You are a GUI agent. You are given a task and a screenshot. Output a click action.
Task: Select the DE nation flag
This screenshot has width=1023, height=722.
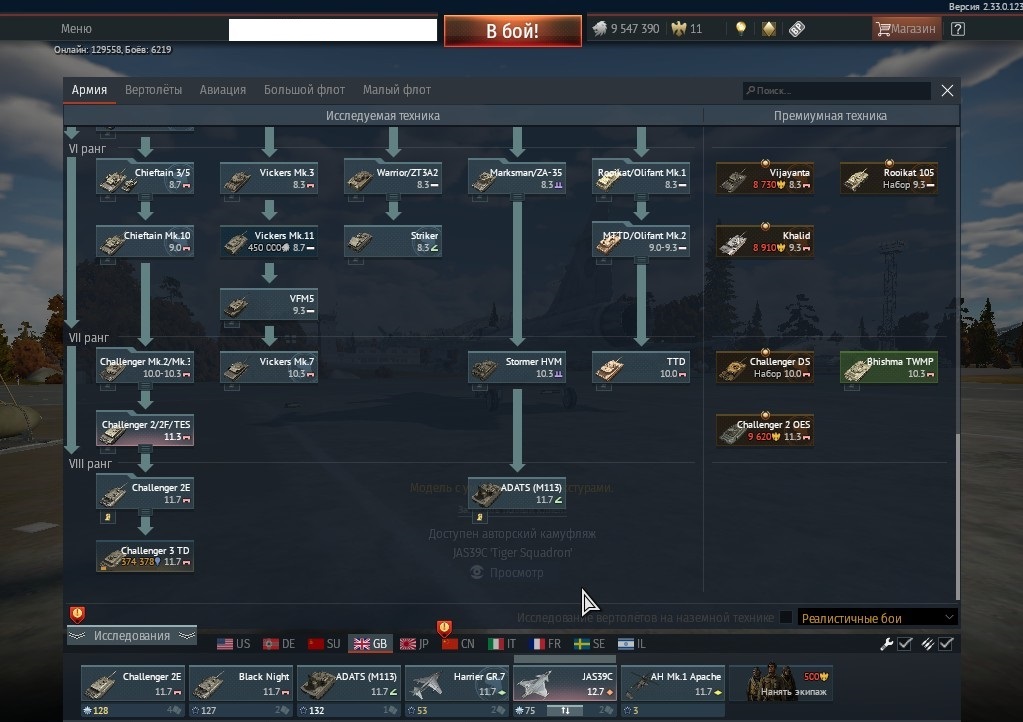(279, 644)
